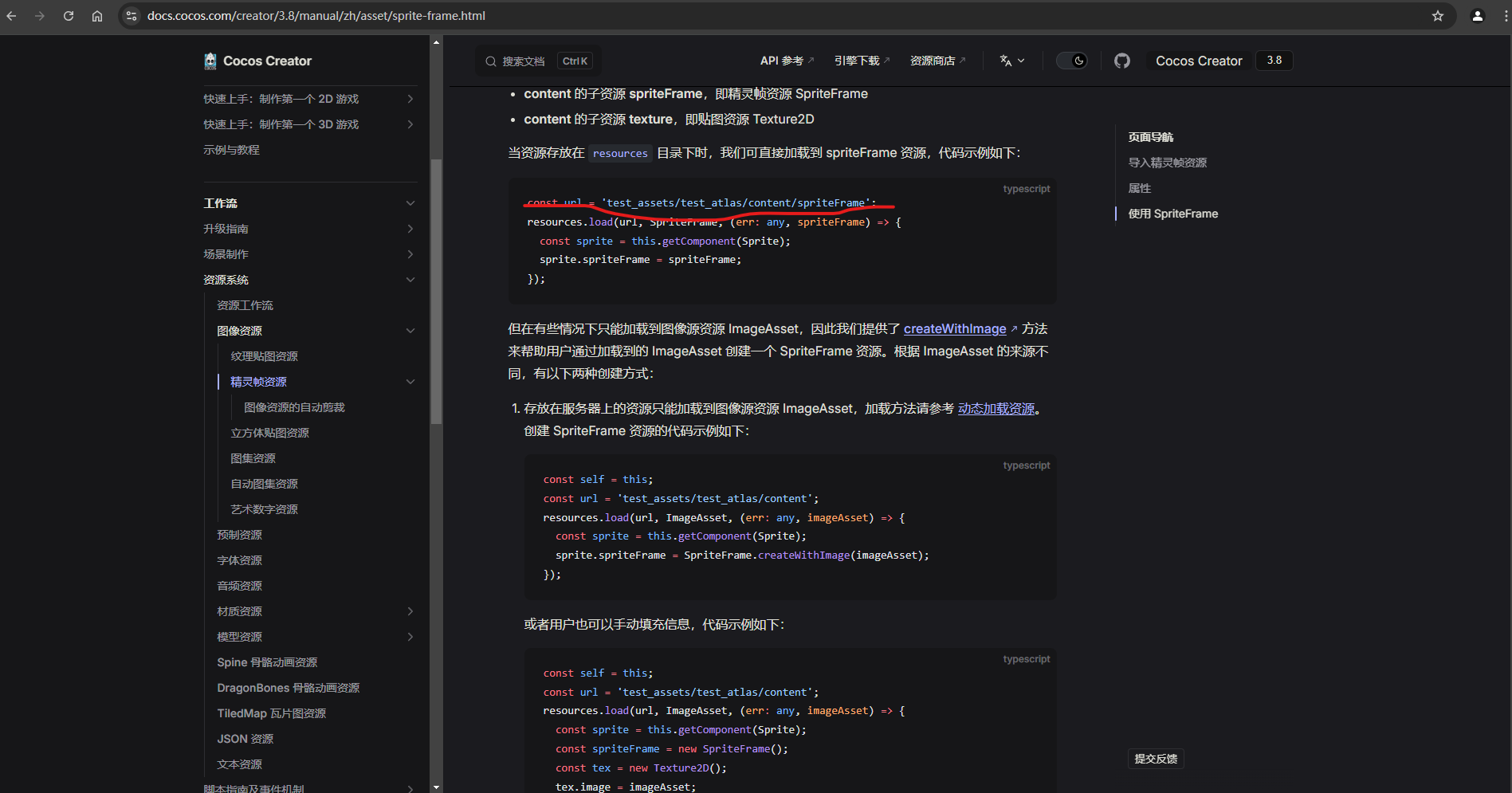Open the language translation switcher

(1011, 61)
